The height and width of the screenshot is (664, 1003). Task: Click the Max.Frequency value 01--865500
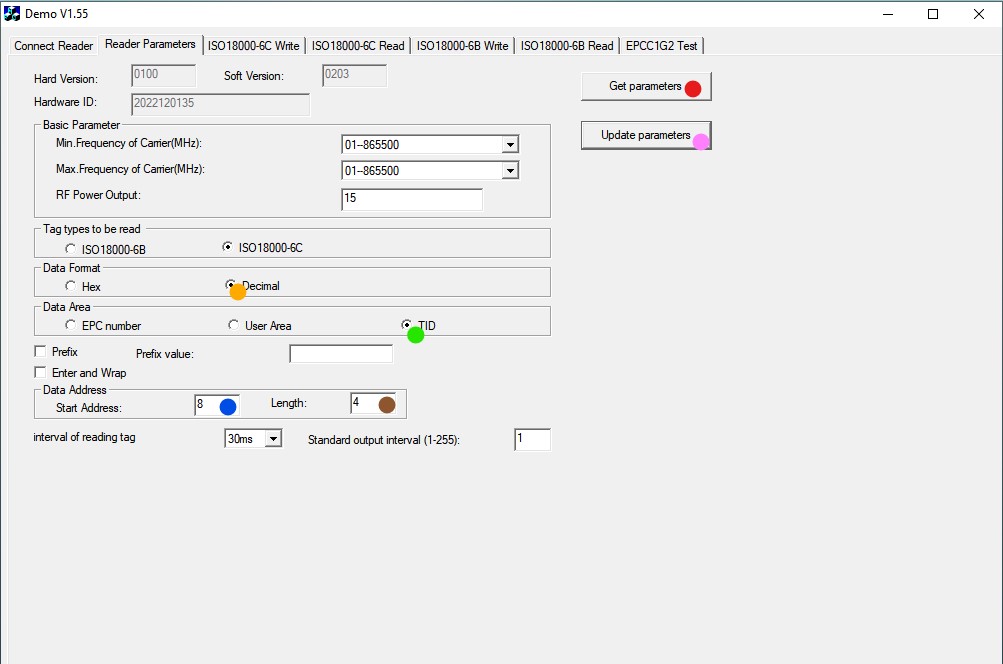372,171
